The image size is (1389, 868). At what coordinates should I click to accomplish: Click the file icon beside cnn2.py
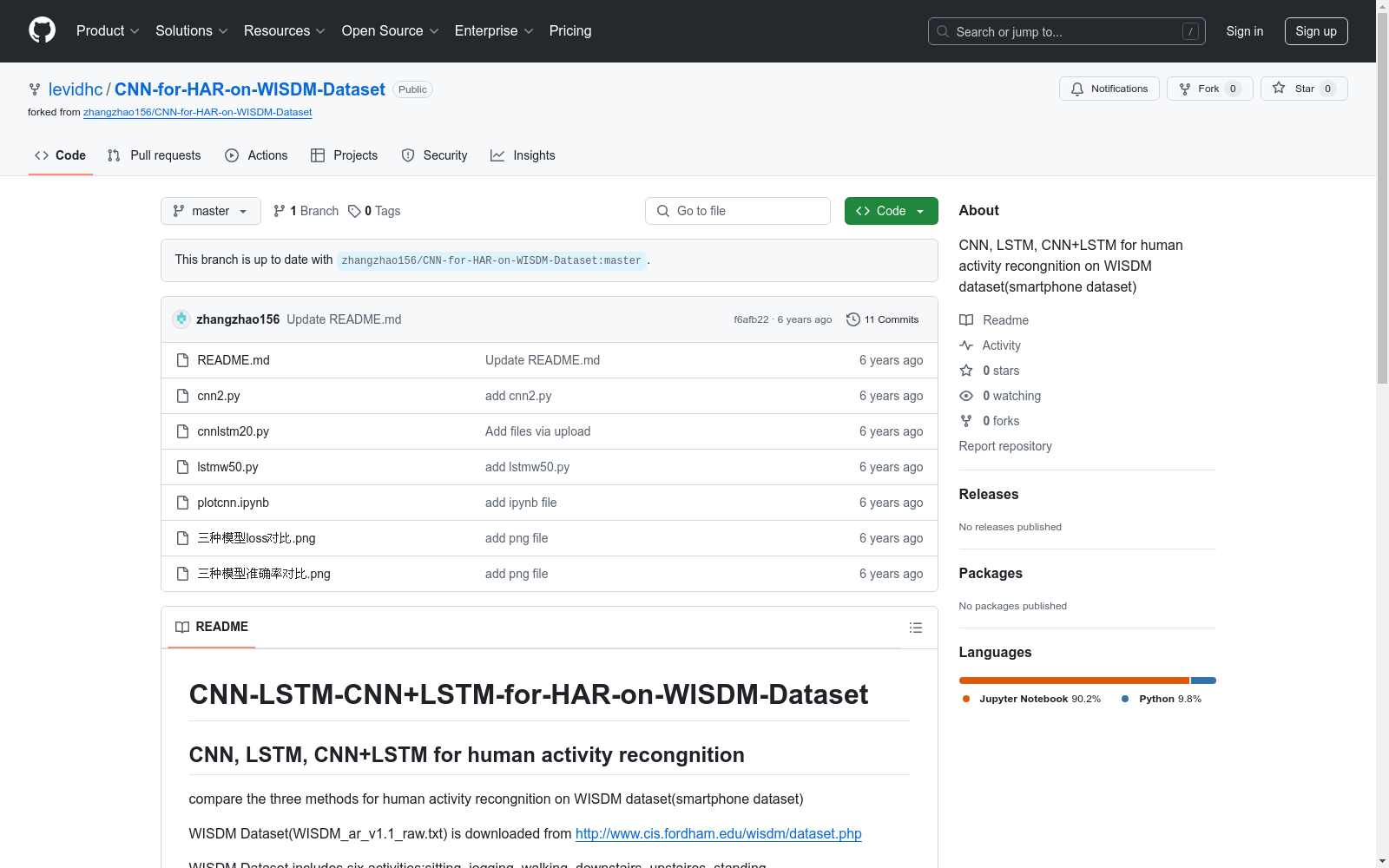(x=182, y=396)
